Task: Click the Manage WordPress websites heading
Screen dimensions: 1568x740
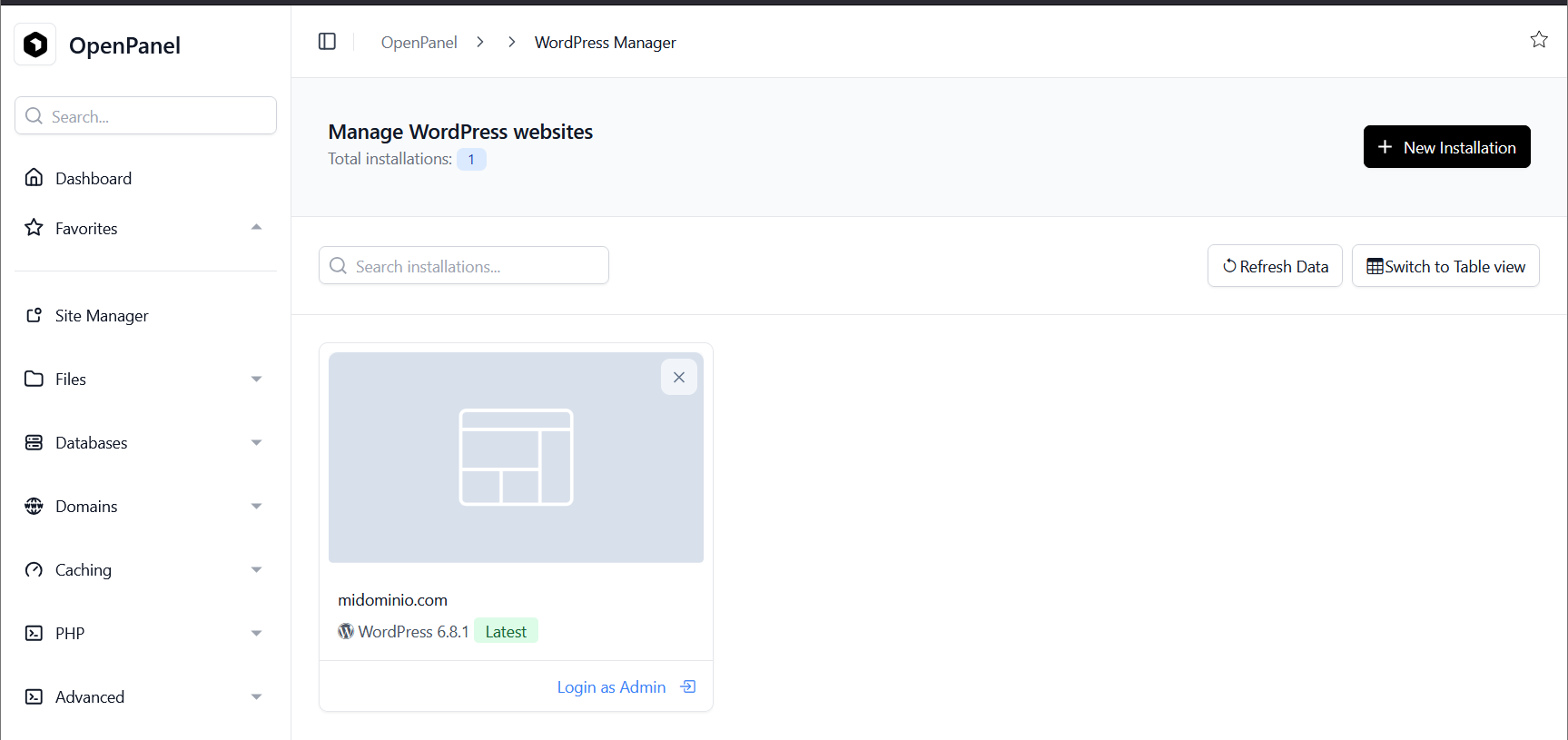Action: point(460,132)
